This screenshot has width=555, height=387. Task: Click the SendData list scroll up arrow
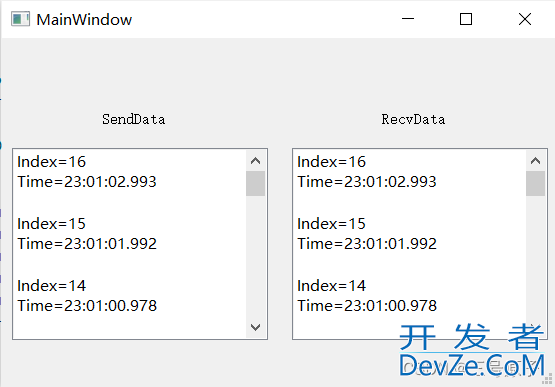coord(256,161)
